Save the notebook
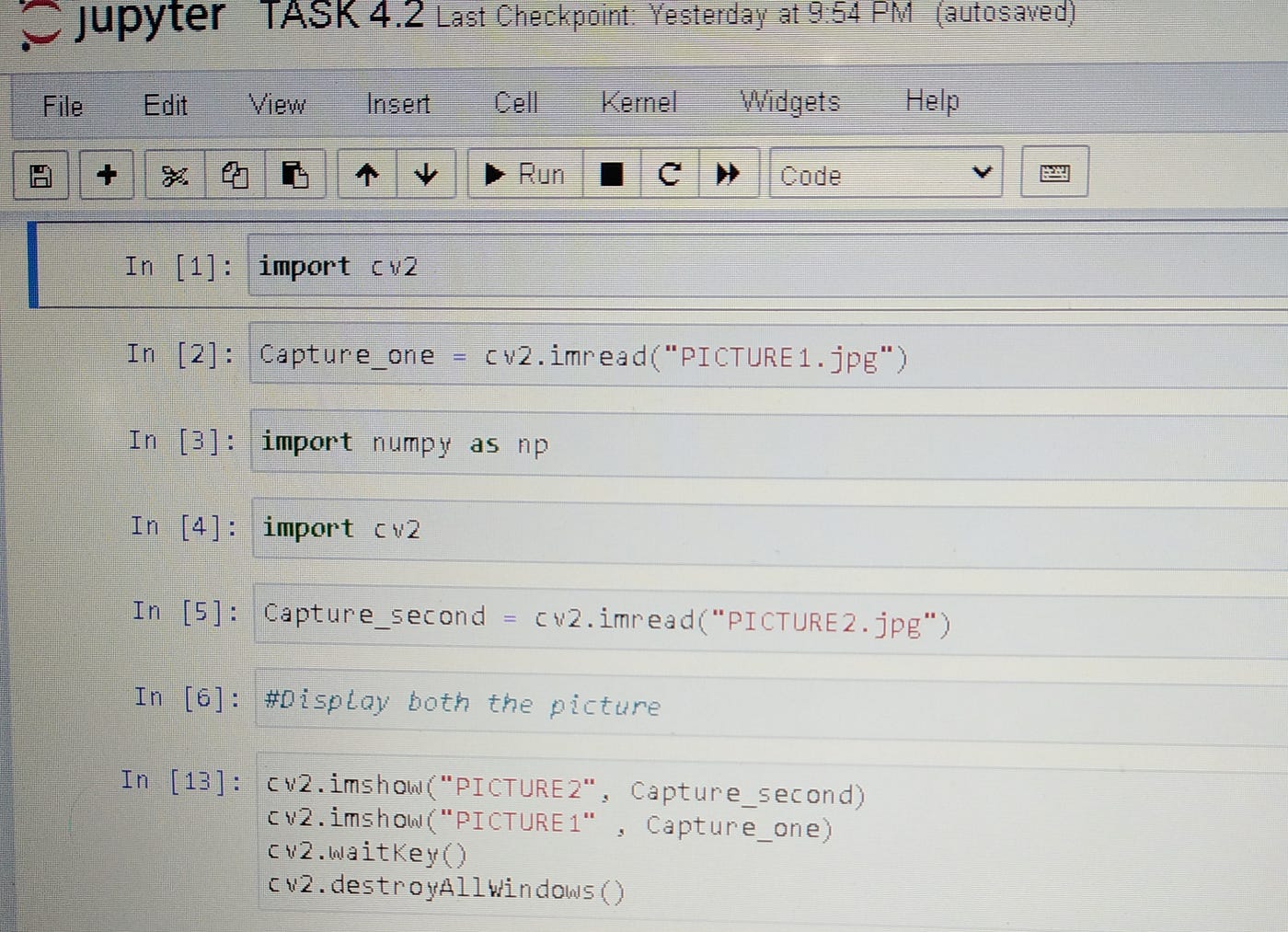 click(x=40, y=174)
